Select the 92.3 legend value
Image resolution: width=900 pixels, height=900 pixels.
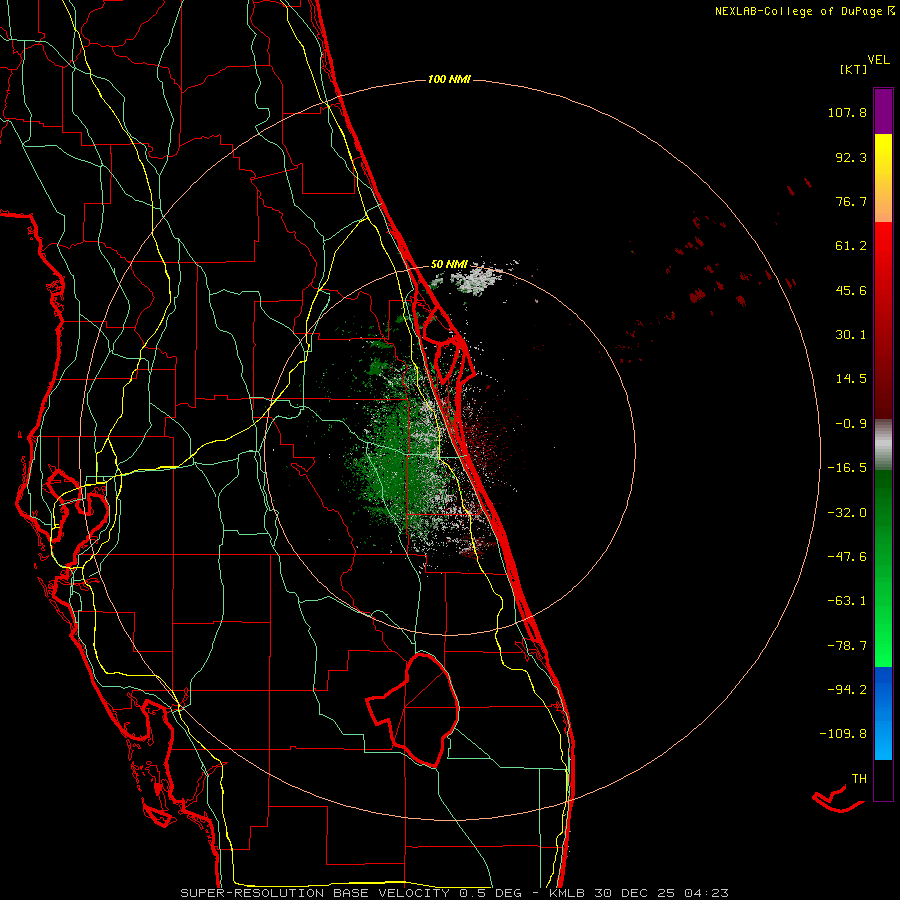point(851,157)
